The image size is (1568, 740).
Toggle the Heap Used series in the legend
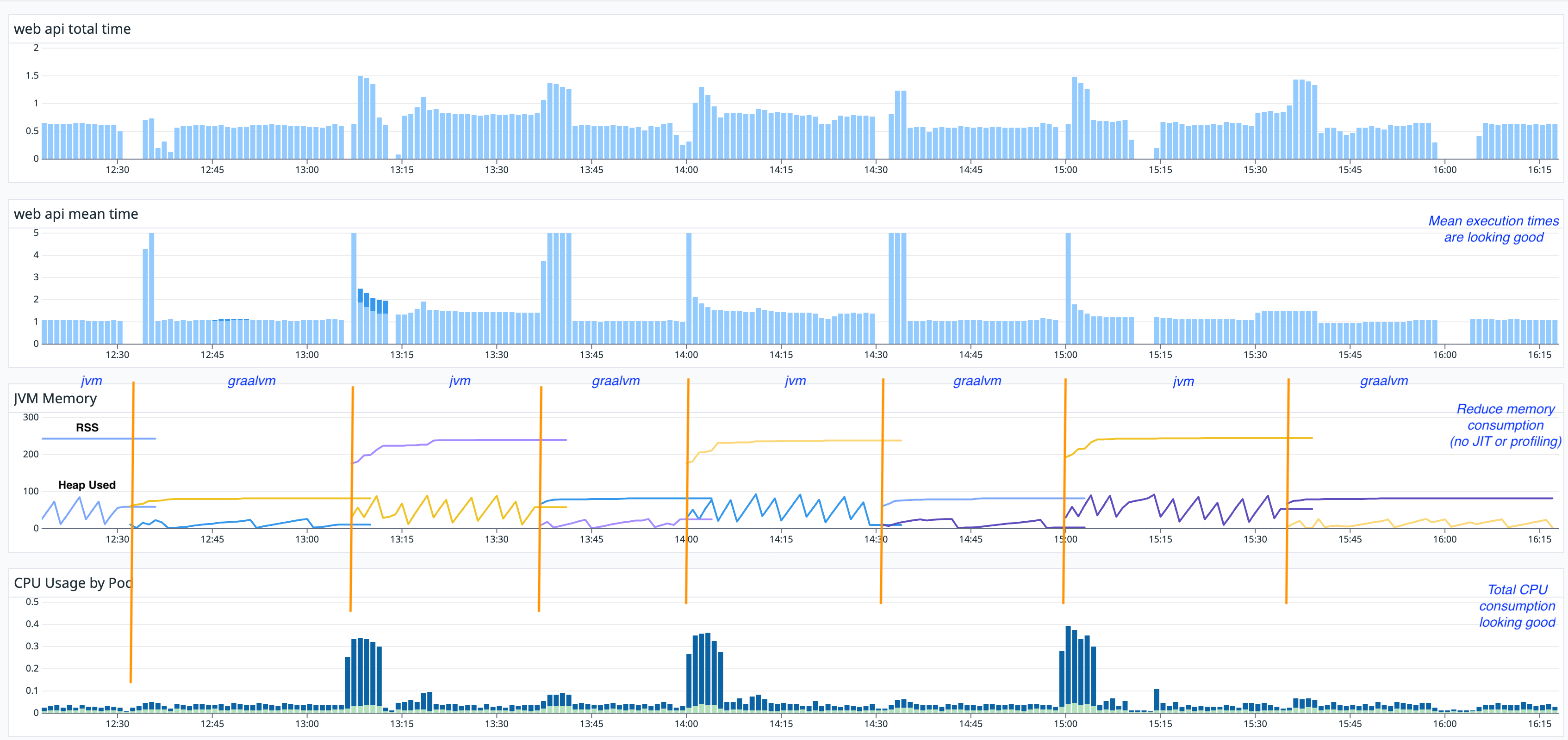click(87, 485)
